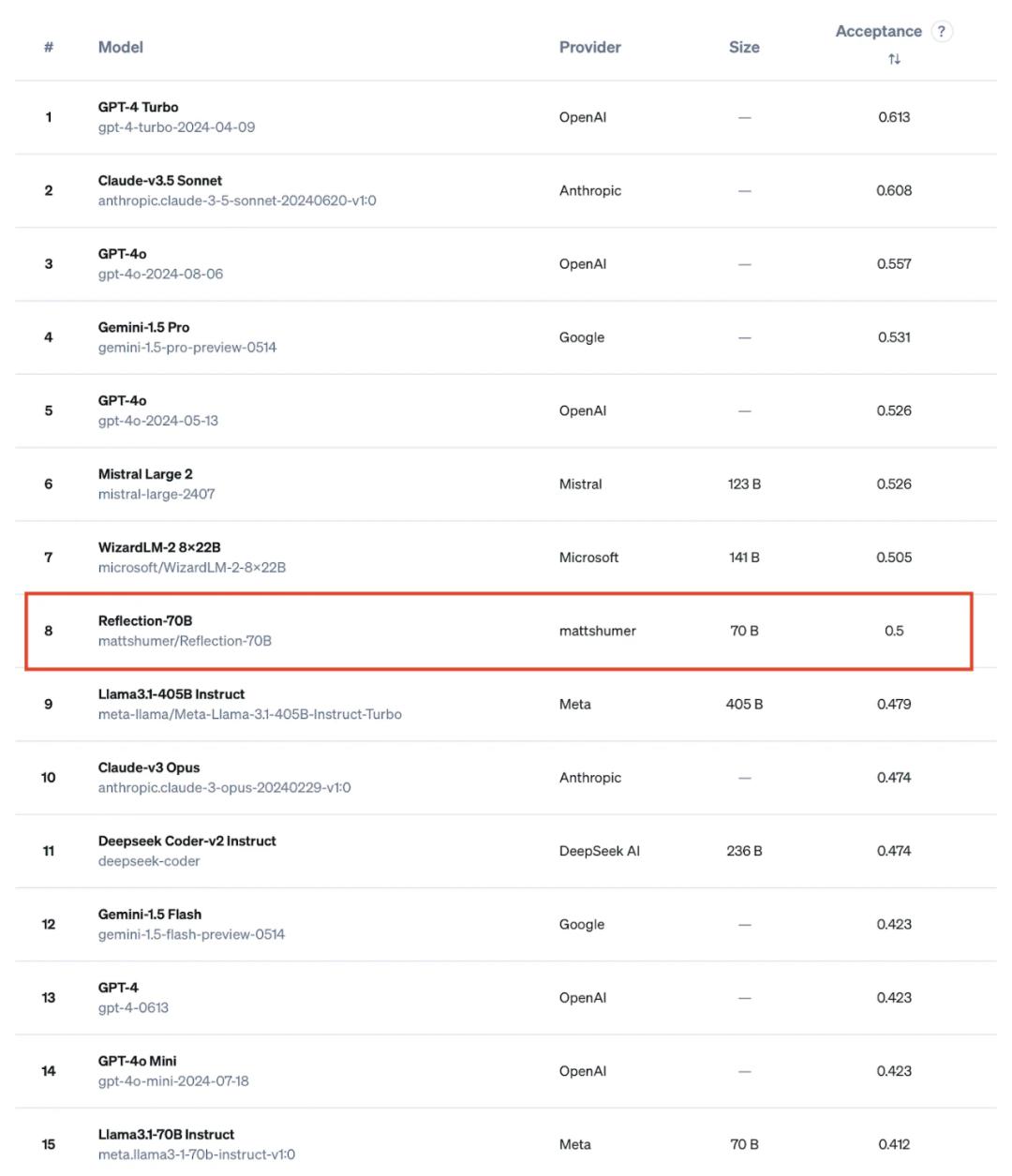Image resolution: width=1012 pixels, height=1176 pixels.
Task: Click the Acceptance help question mark icon
Action: pos(942,31)
